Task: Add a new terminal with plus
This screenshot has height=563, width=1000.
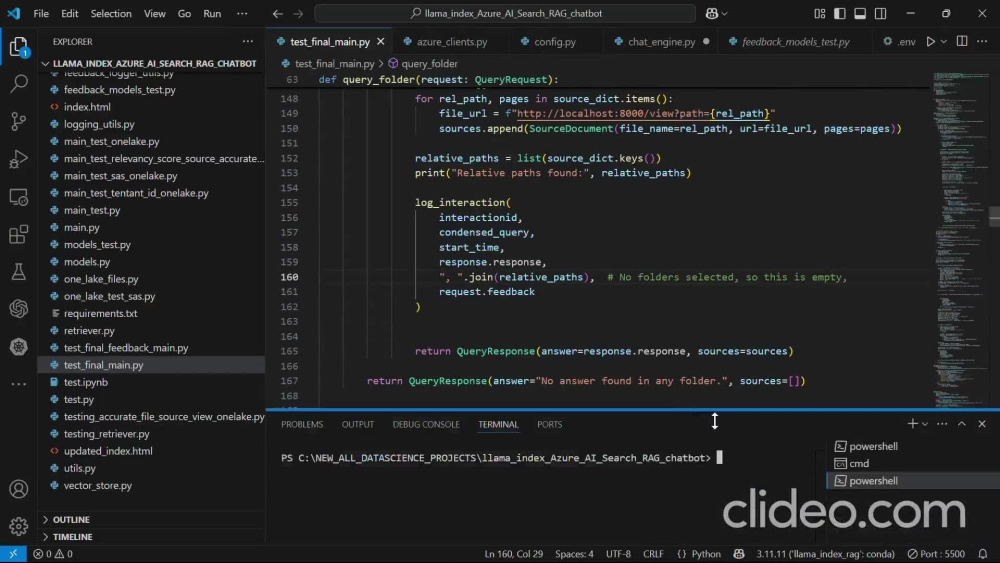Action: [x=912, y=423]
